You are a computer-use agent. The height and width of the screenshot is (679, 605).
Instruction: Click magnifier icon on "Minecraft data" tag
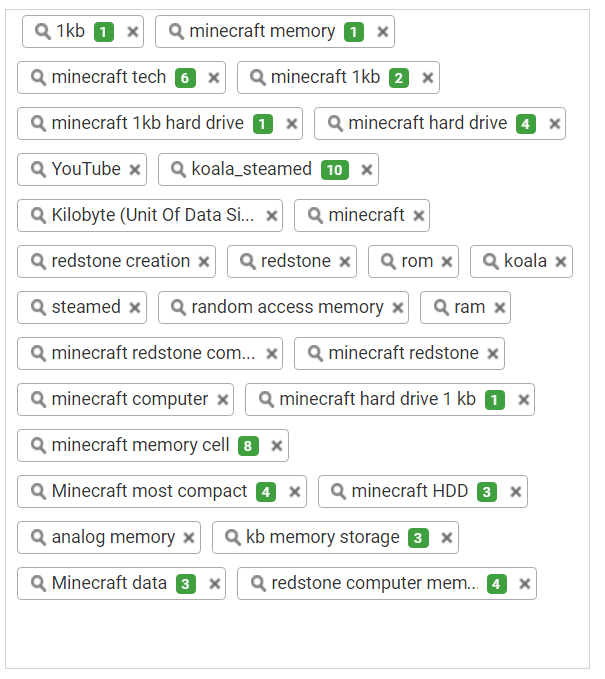pos(39,584)
